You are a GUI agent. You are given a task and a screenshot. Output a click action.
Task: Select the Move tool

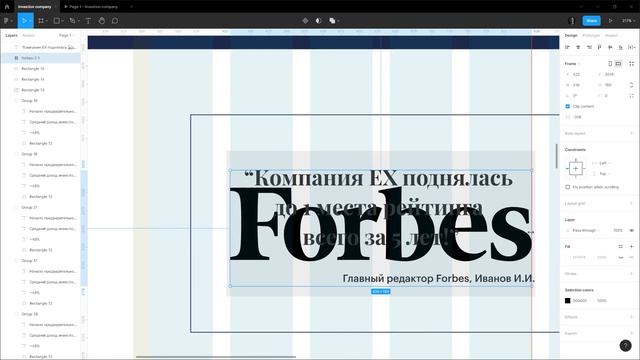[x=24, y=20]
